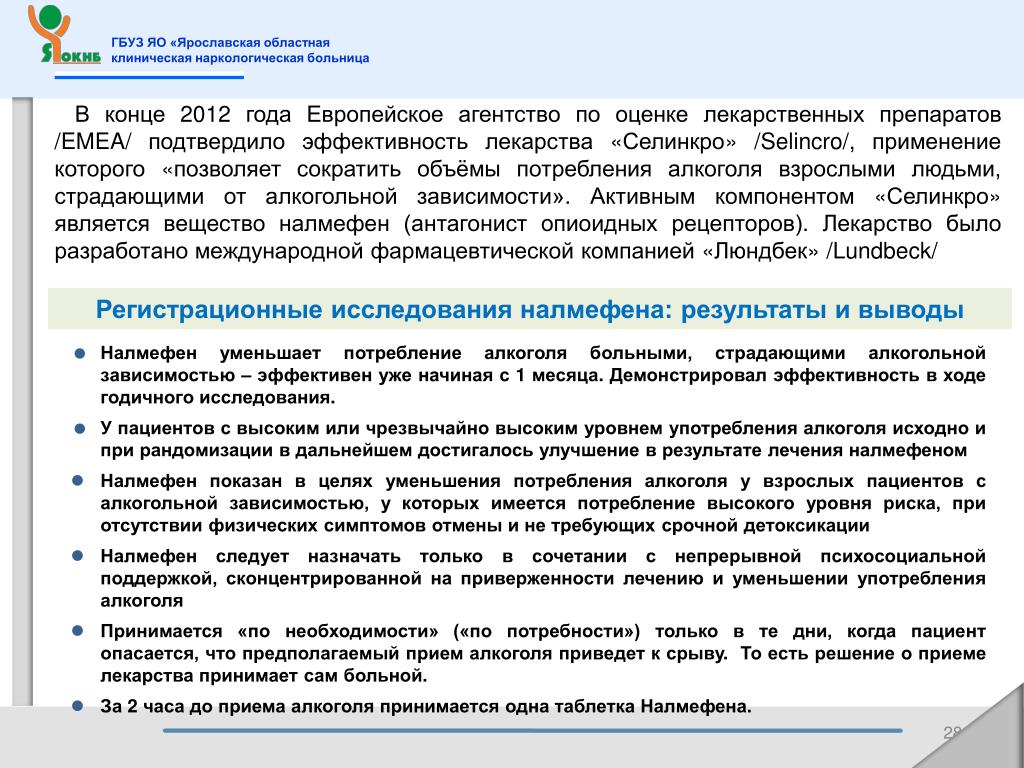Click the slide page number 28
This screenshot has width=1024, height=768.
(x=953, y=732)
